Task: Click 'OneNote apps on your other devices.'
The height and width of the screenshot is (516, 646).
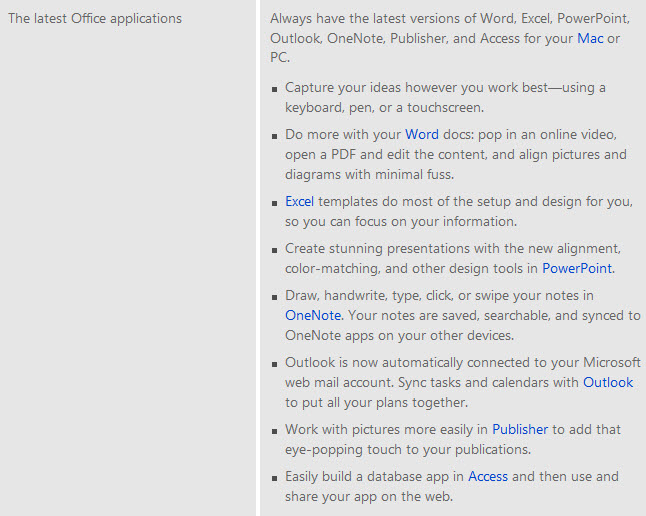Action: (x=399, y=335)
